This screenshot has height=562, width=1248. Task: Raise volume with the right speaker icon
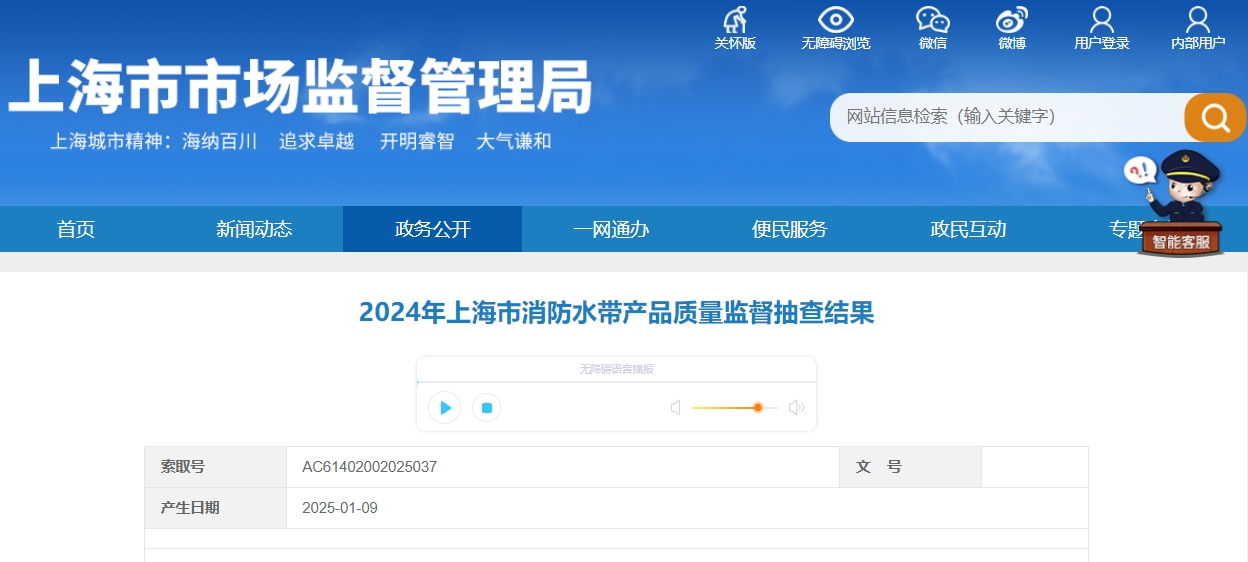(x=796, y=408)
